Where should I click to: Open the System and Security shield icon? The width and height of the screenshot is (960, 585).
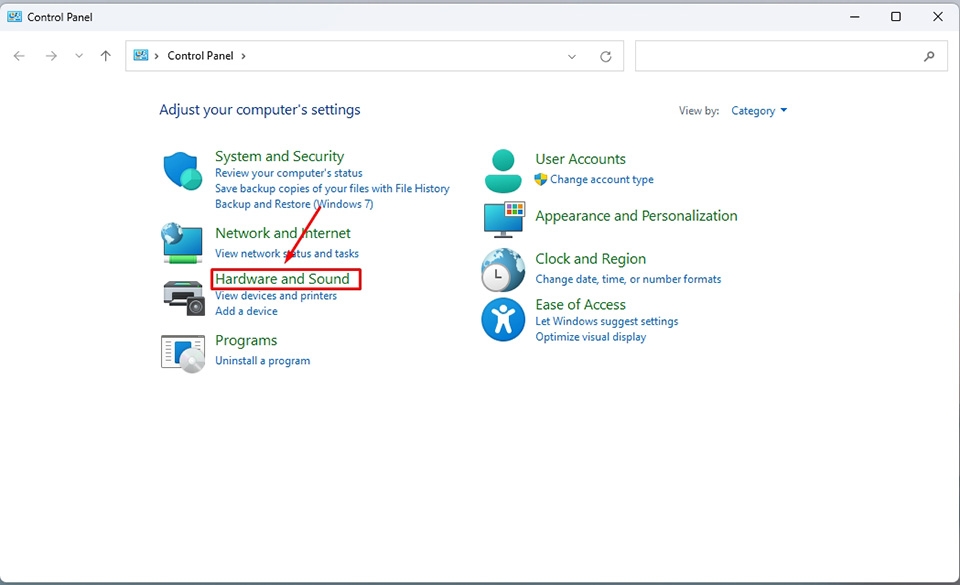click(x=181, y=170)
